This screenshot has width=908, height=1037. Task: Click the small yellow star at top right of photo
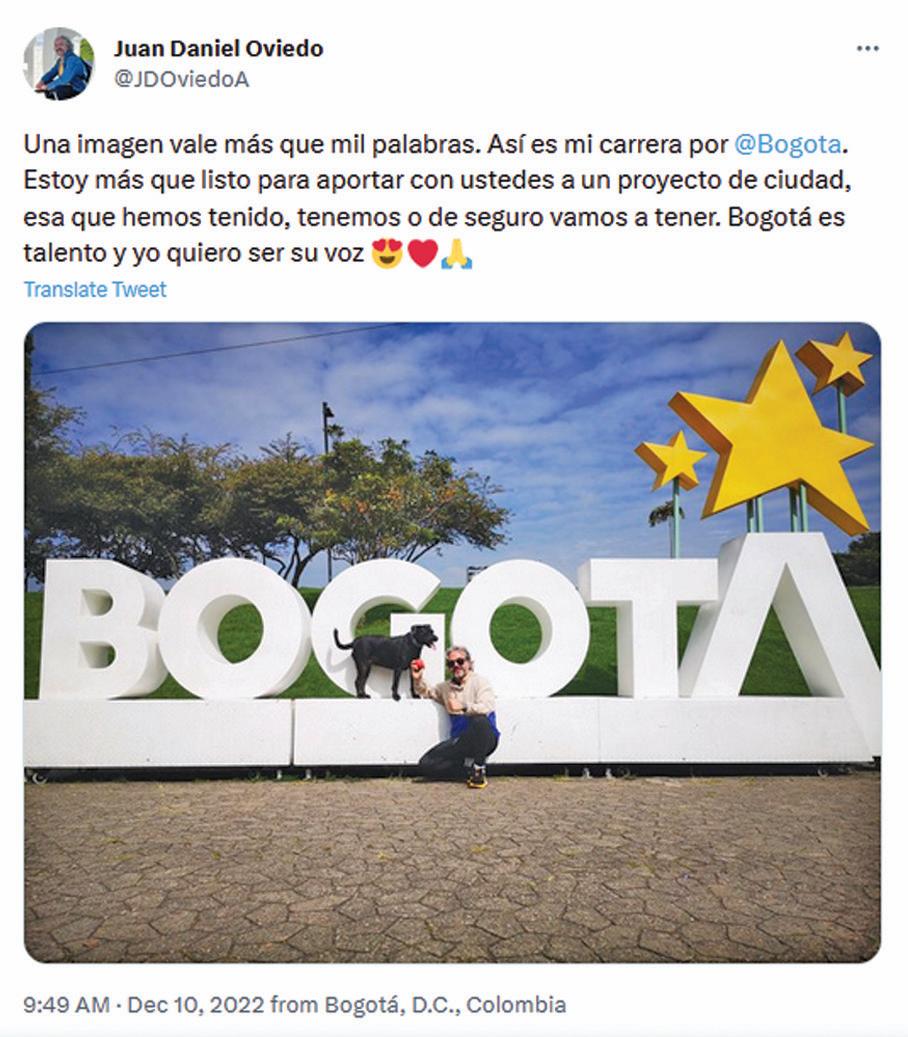tap(837, 362)
